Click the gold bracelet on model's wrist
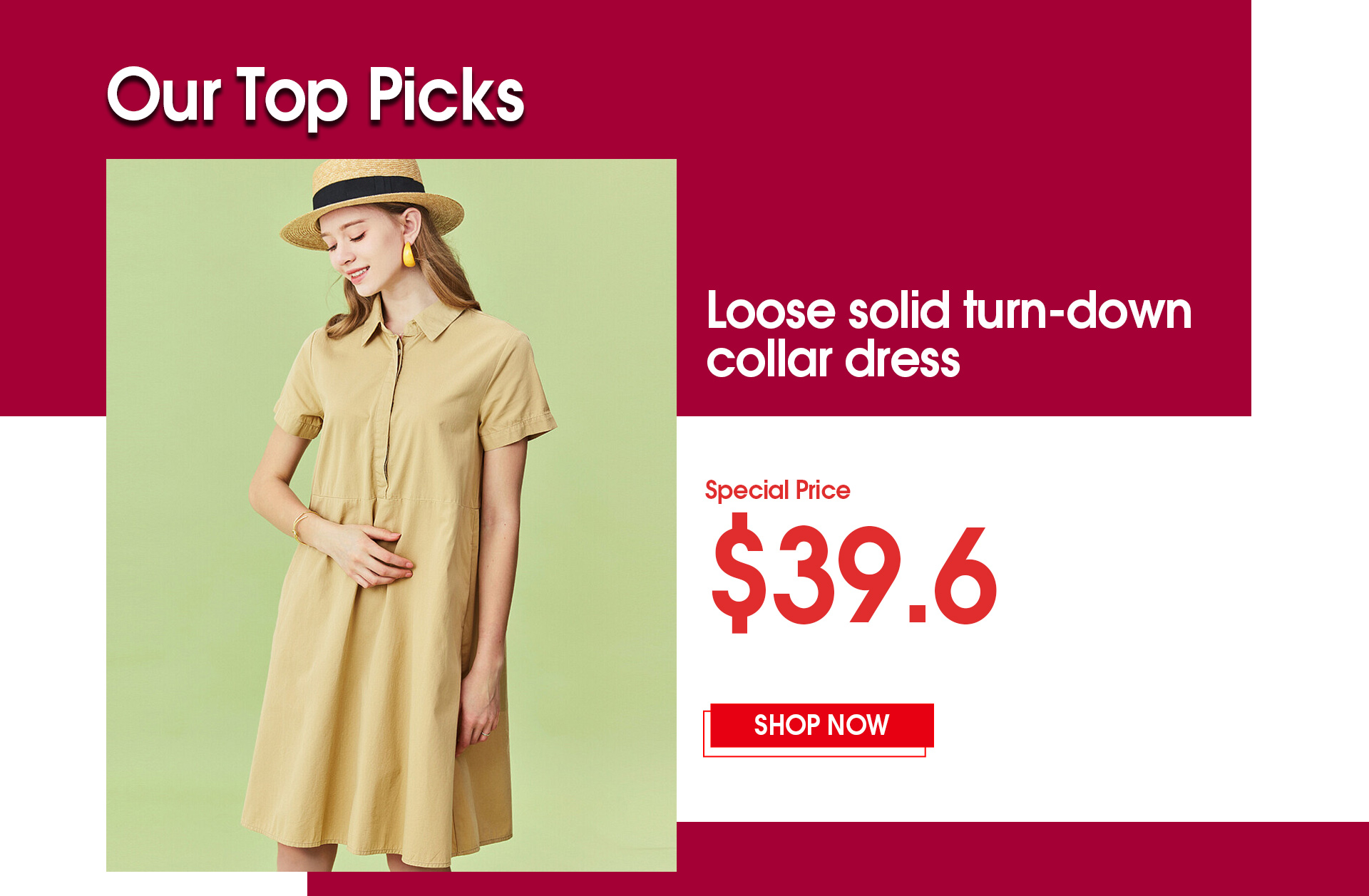Image resolution: width=1369 pixels, height=896 pixels. tap(302, 525)
